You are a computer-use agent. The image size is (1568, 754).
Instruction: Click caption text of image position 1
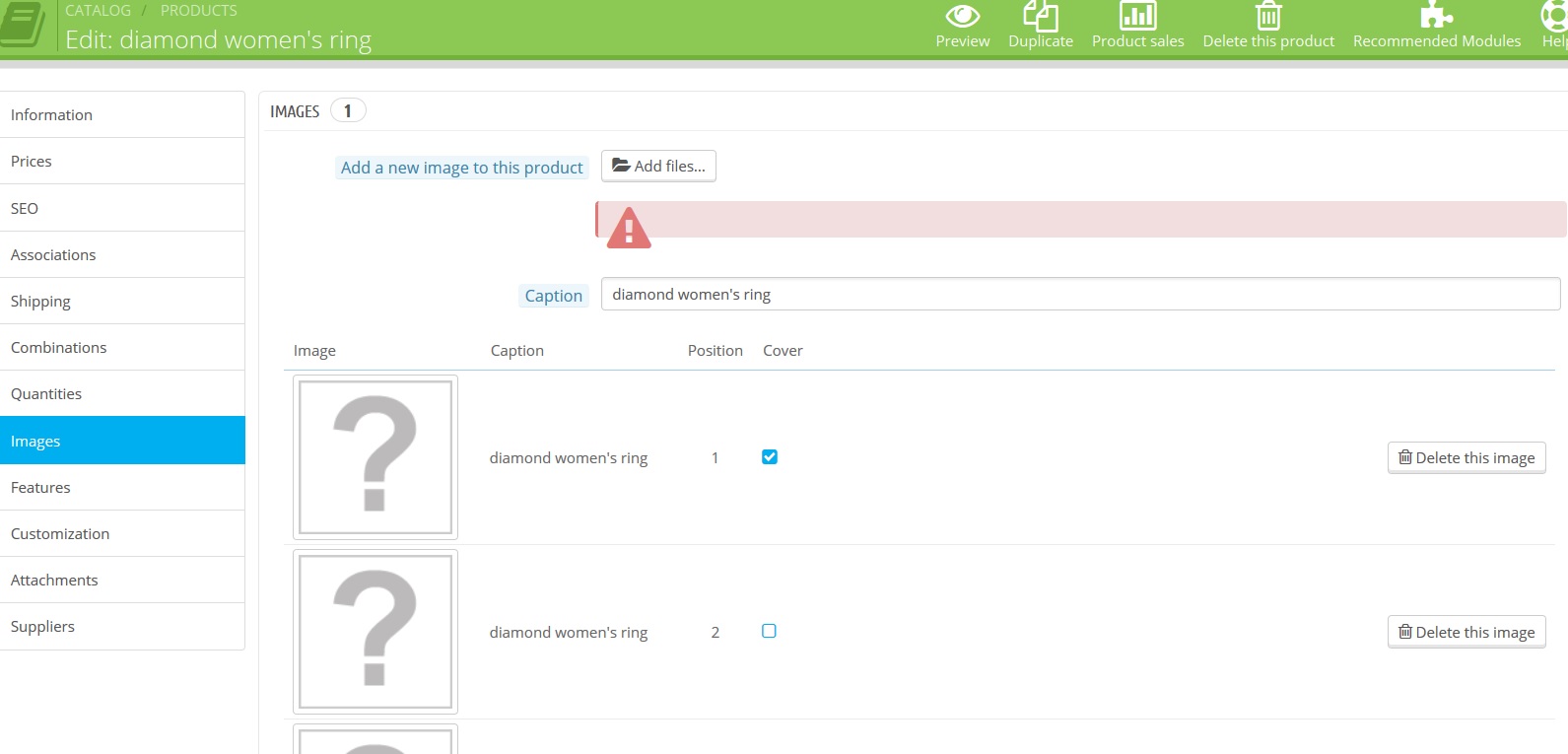[569, 457]
